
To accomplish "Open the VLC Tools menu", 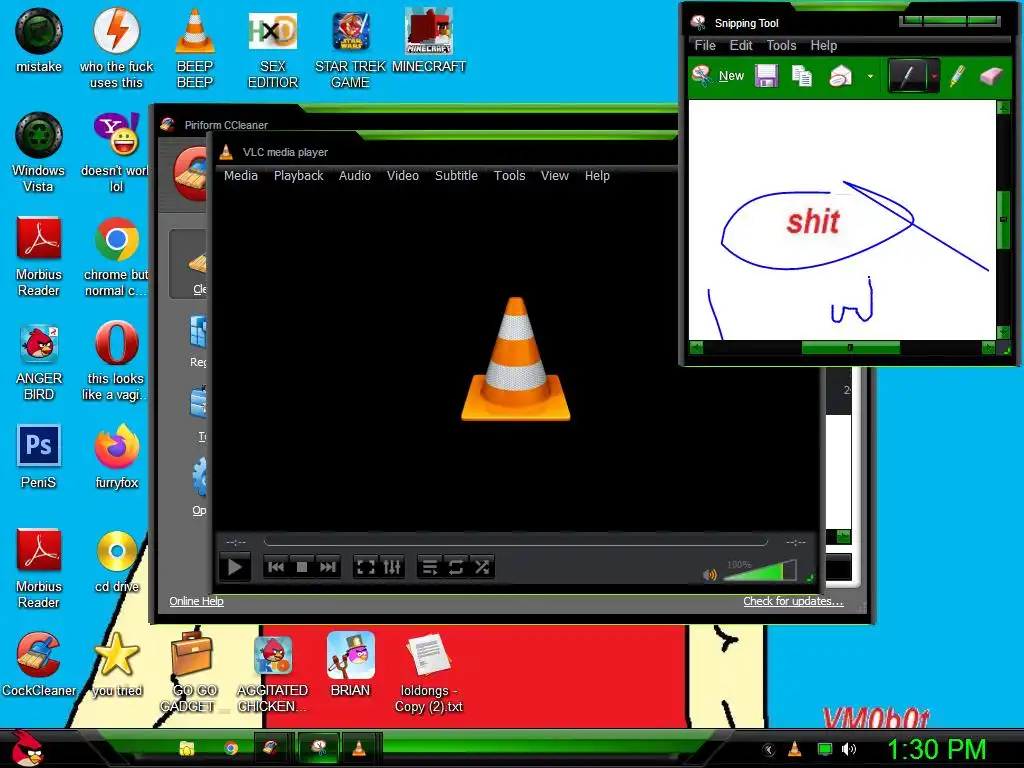I will coord(509,176).
